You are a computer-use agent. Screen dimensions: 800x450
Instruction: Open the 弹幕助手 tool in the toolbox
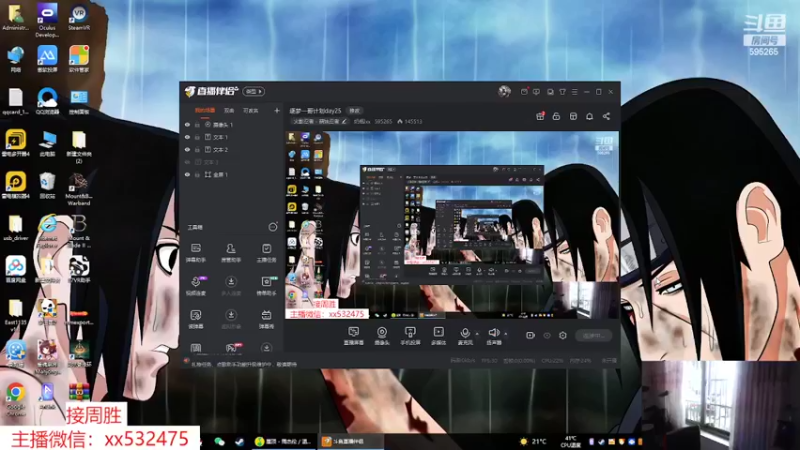pyautogui.click(x=195, y=253)
